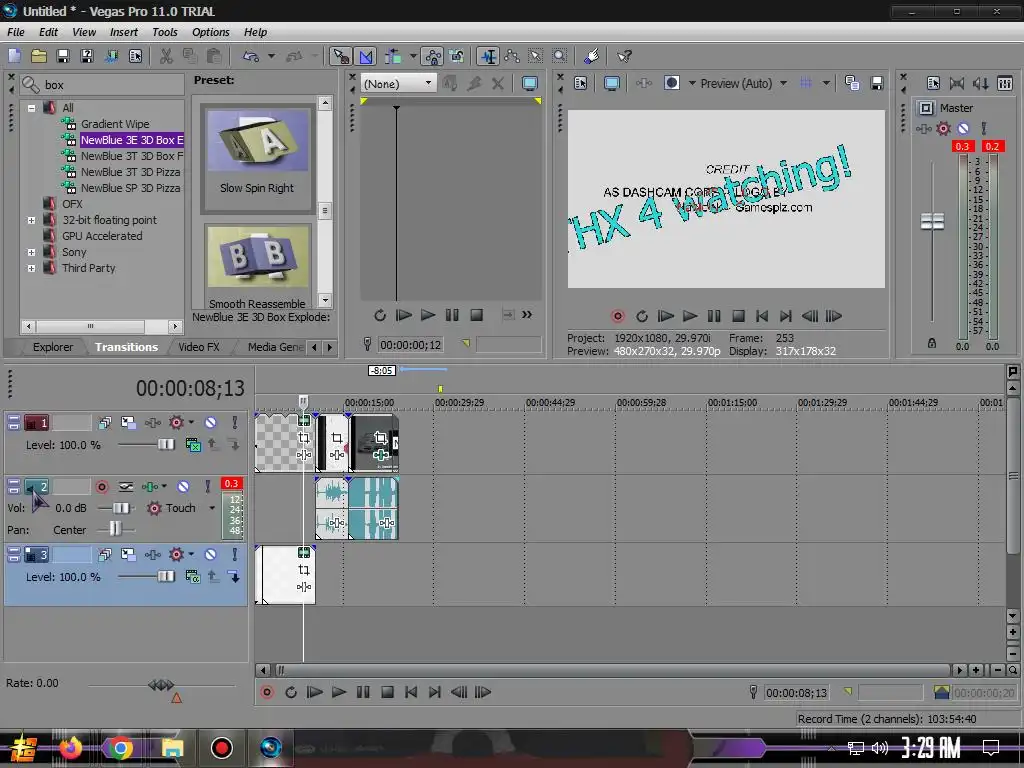Open a project with folder icon
Screen dimensions: 1024x768
coord(39,56)
